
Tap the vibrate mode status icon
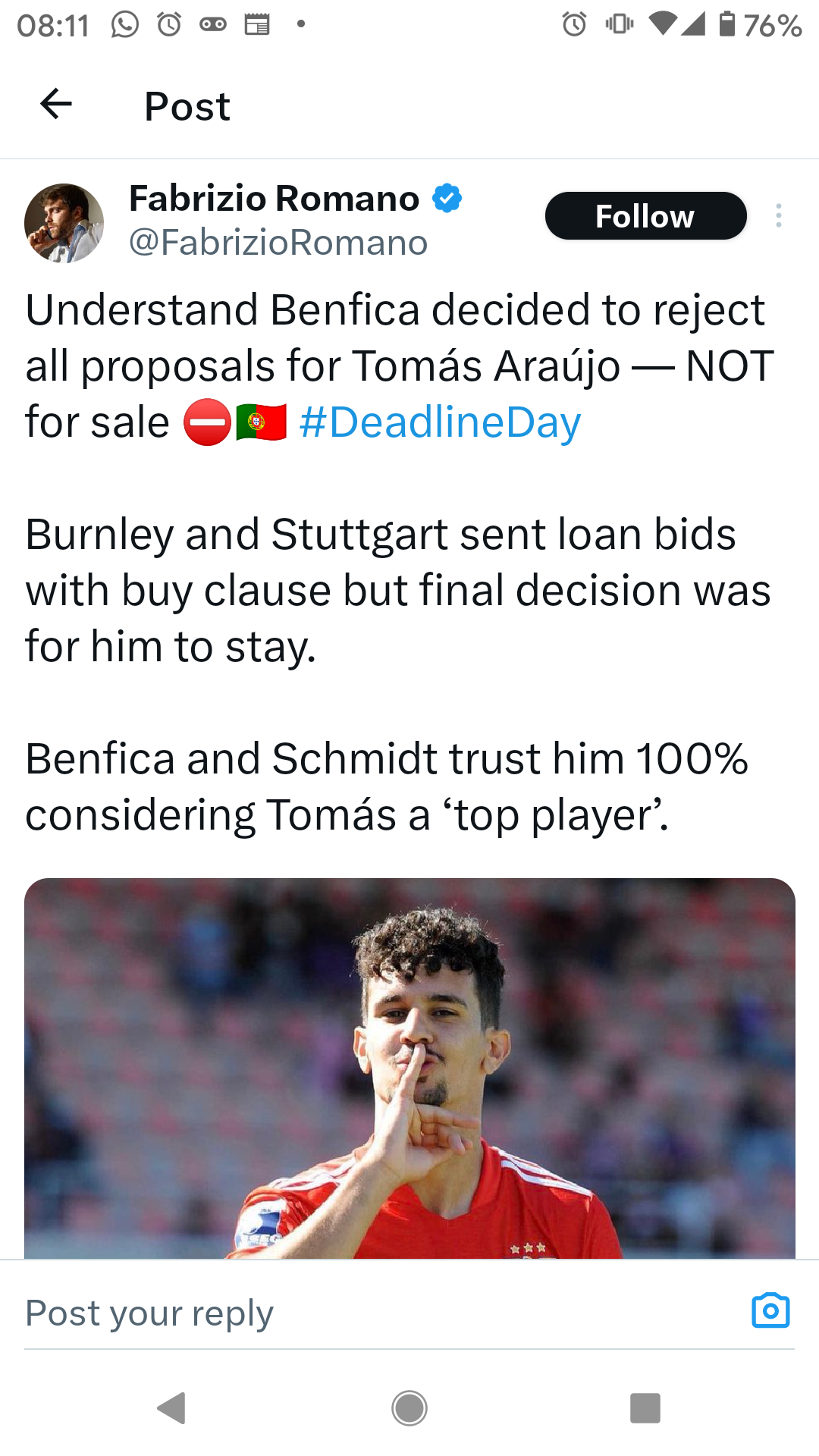click(620, 24)
